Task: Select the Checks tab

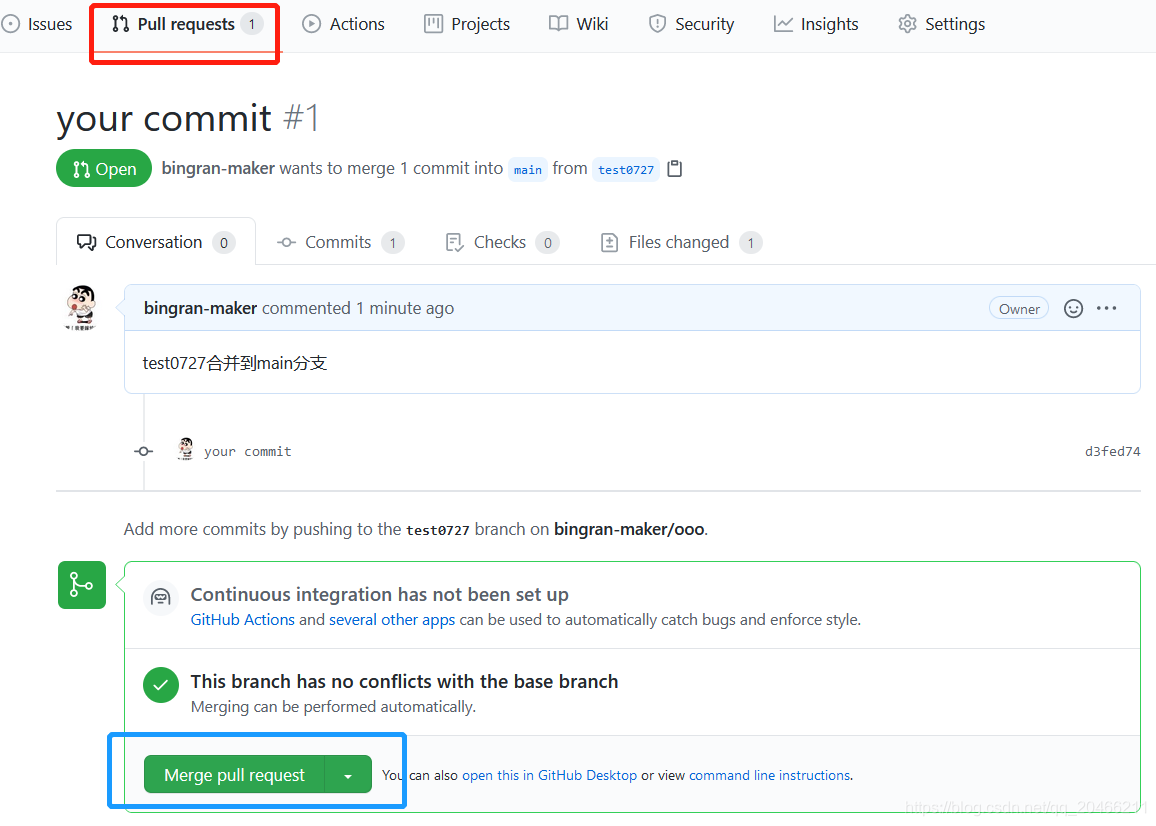Action: click(502, 242)
